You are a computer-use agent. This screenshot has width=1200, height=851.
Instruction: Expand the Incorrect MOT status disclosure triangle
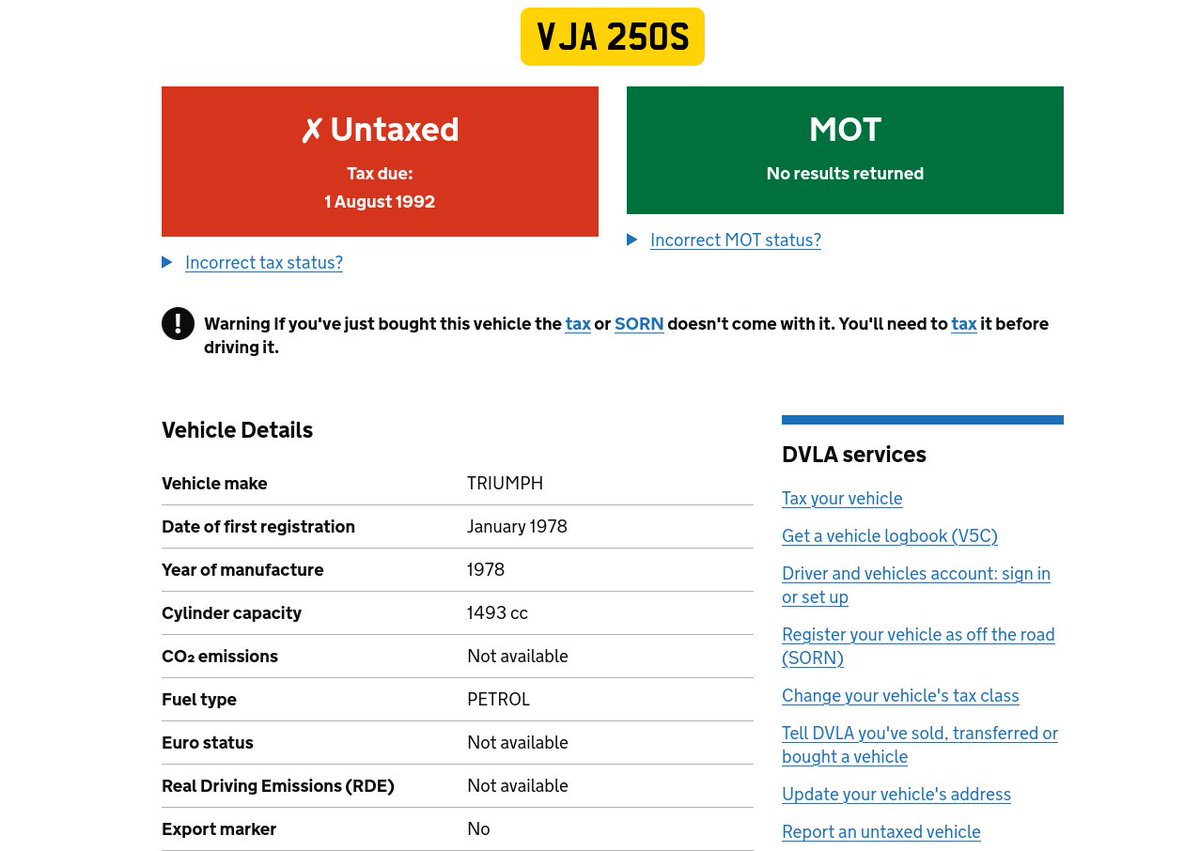tap(632, 239)
